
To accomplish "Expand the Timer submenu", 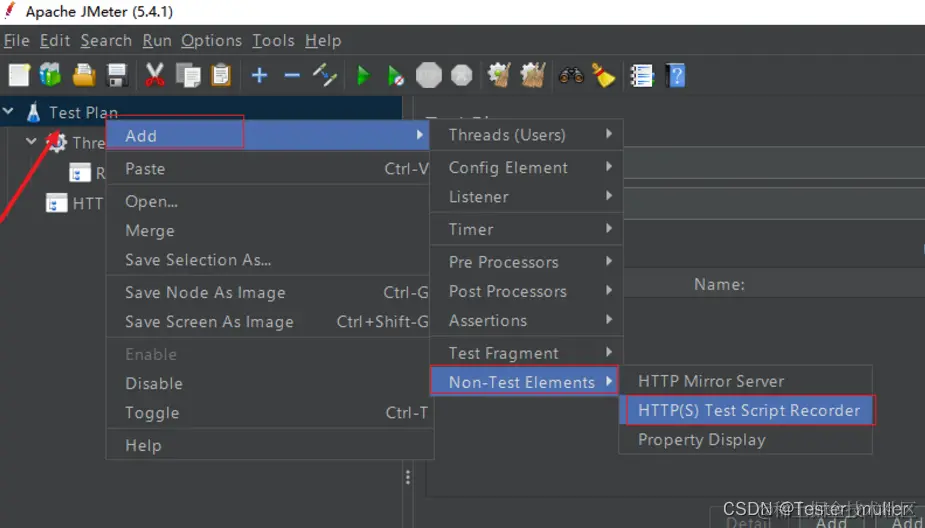I will pyautogui.click(x=526, y=229).
